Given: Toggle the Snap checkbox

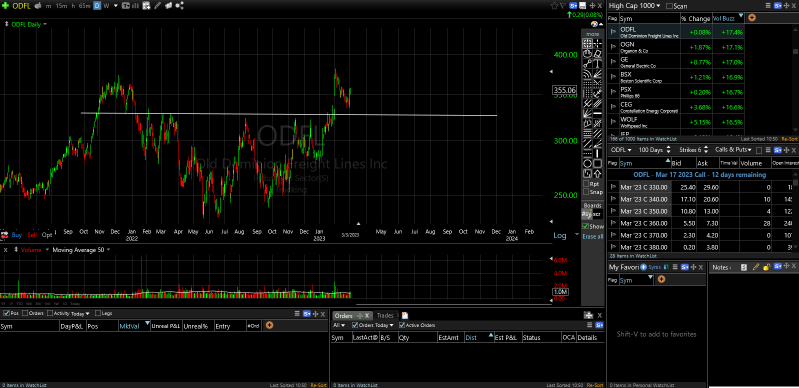Looking at the screenshot, I should 586,192.
